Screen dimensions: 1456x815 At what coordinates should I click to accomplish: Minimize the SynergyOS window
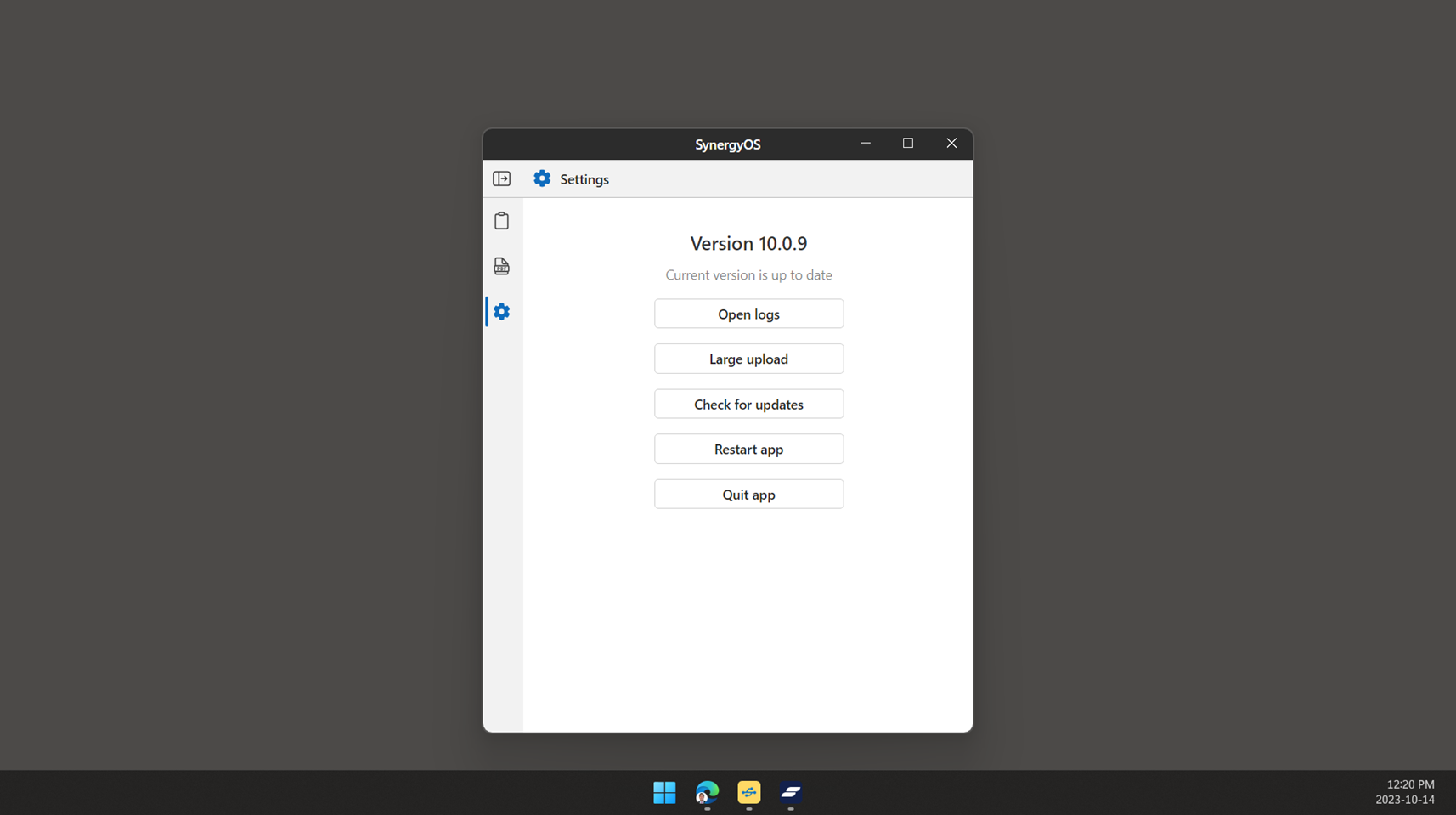tap(866, 144)
